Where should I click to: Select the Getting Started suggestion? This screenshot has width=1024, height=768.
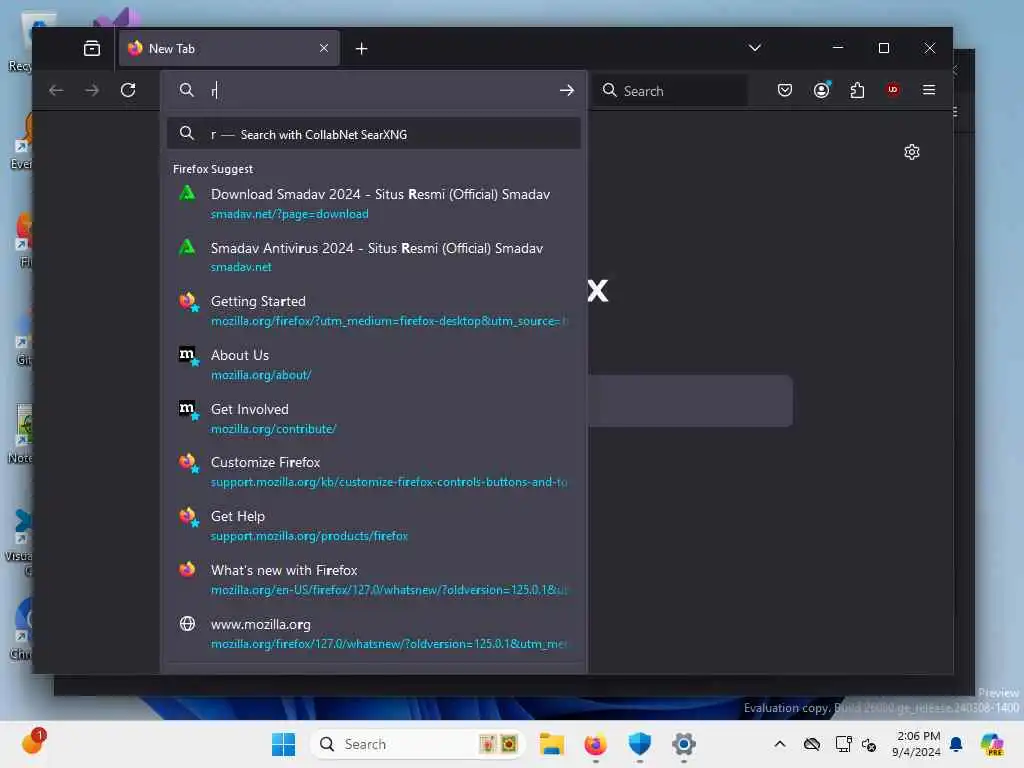(x=374, y=310)
